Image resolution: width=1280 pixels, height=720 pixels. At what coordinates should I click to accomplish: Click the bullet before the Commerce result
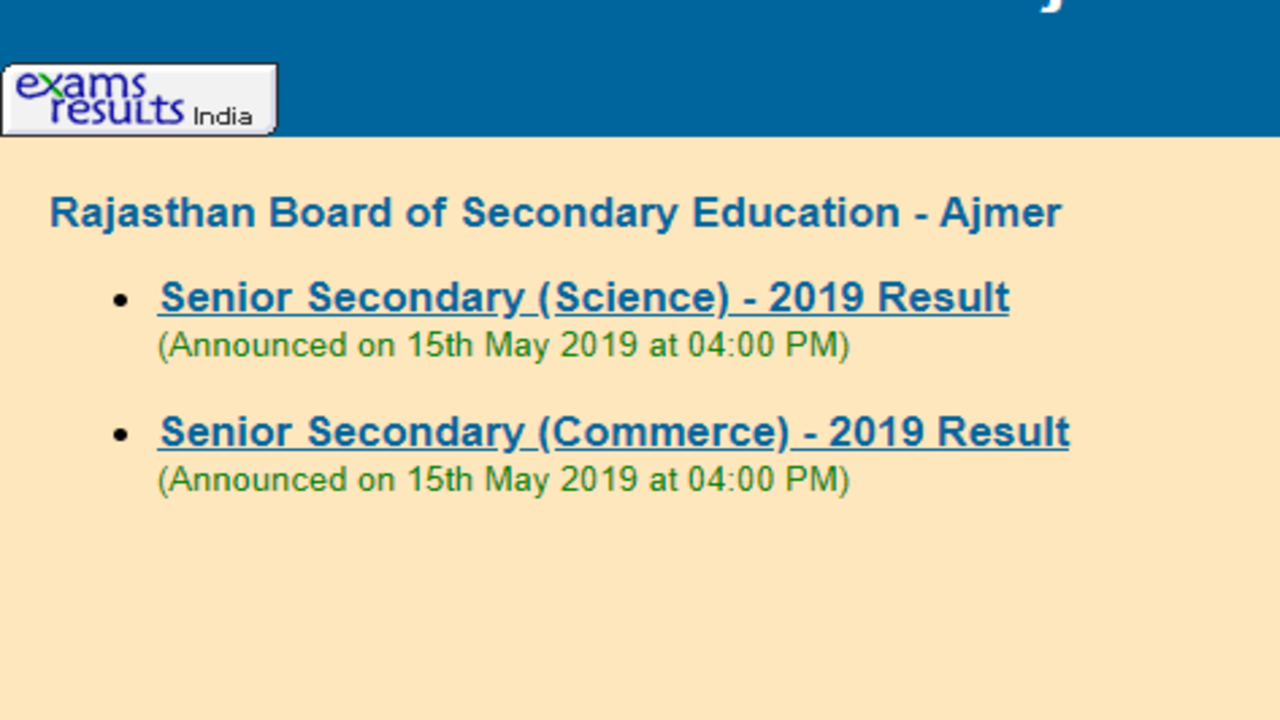click(122, 434)
